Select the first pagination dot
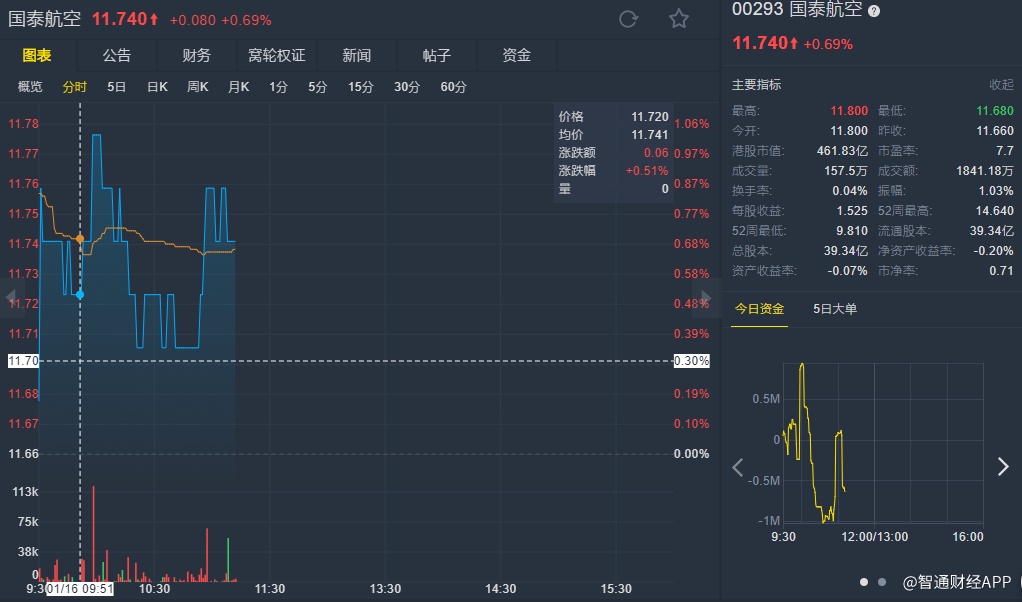Image resolution: width=1022 pixels, height=602 pixels. pyautogui.click(x=864, y=581)
